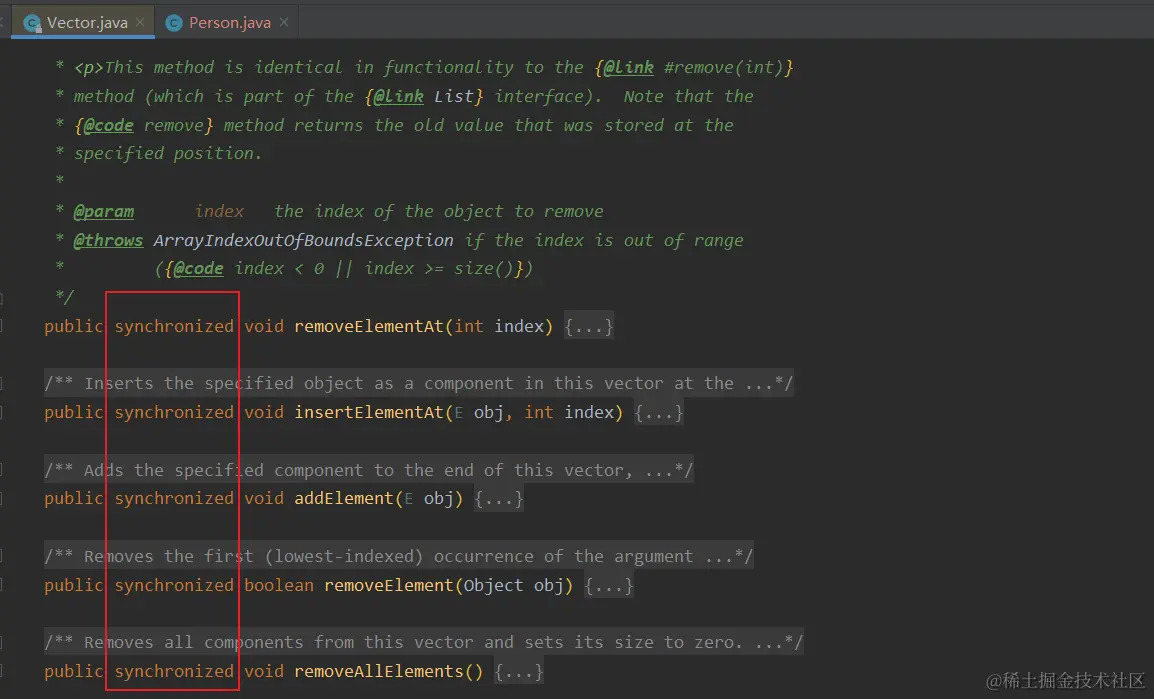The width and height of the screenshot is (1154, 699).
Task: Expand folded body of removeElement method
Action: coord(609,586)
